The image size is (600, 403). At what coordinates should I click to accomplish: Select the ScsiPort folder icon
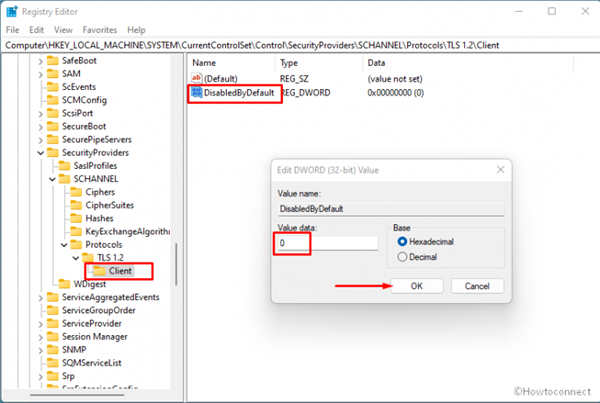pos(52,113)
